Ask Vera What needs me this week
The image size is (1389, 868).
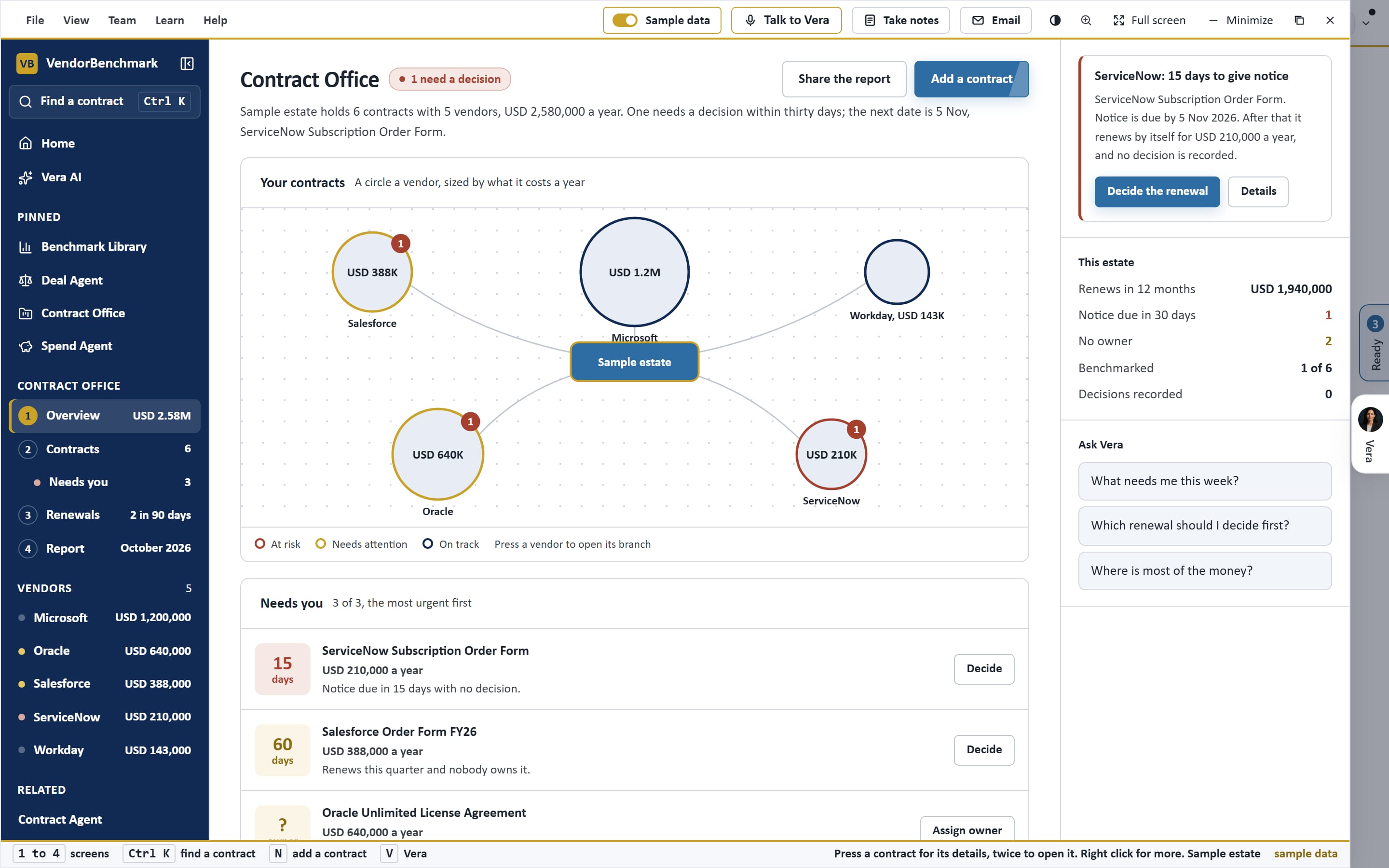click(x=1205, y=481)
